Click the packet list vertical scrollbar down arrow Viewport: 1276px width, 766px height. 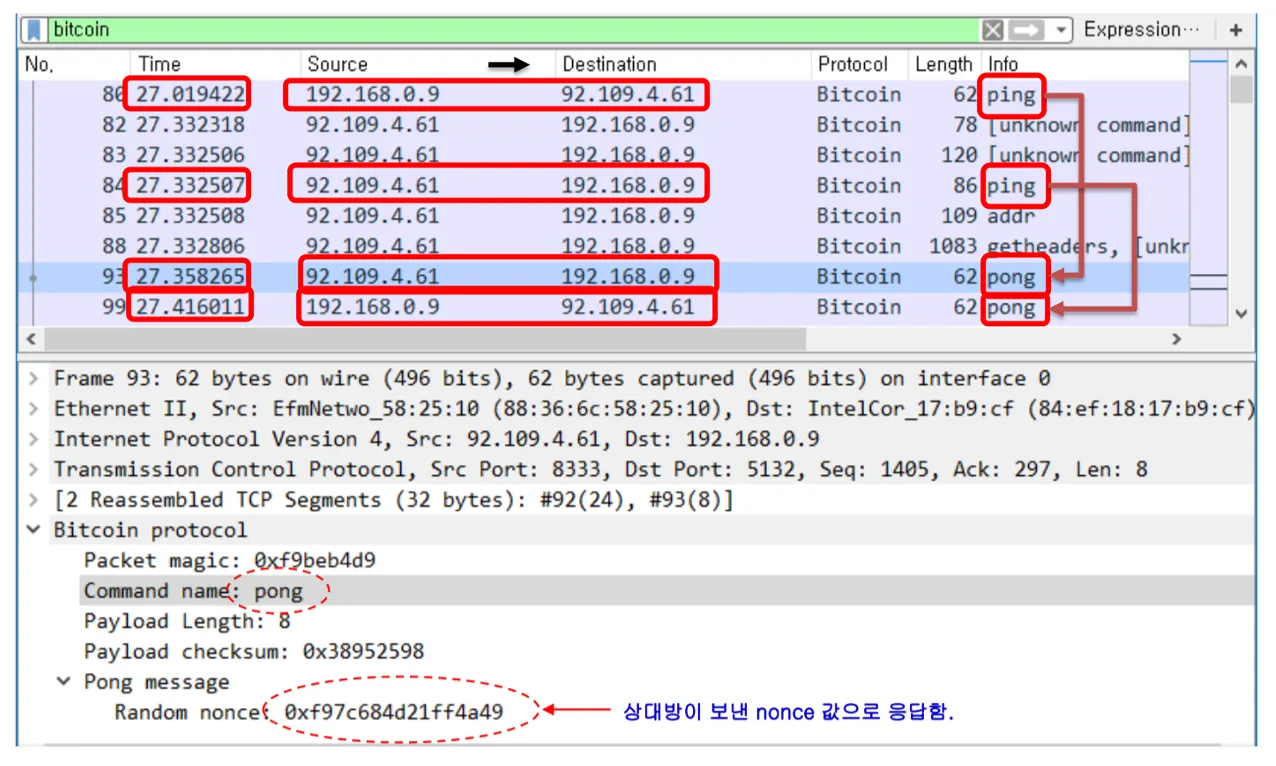(1241, 313)
